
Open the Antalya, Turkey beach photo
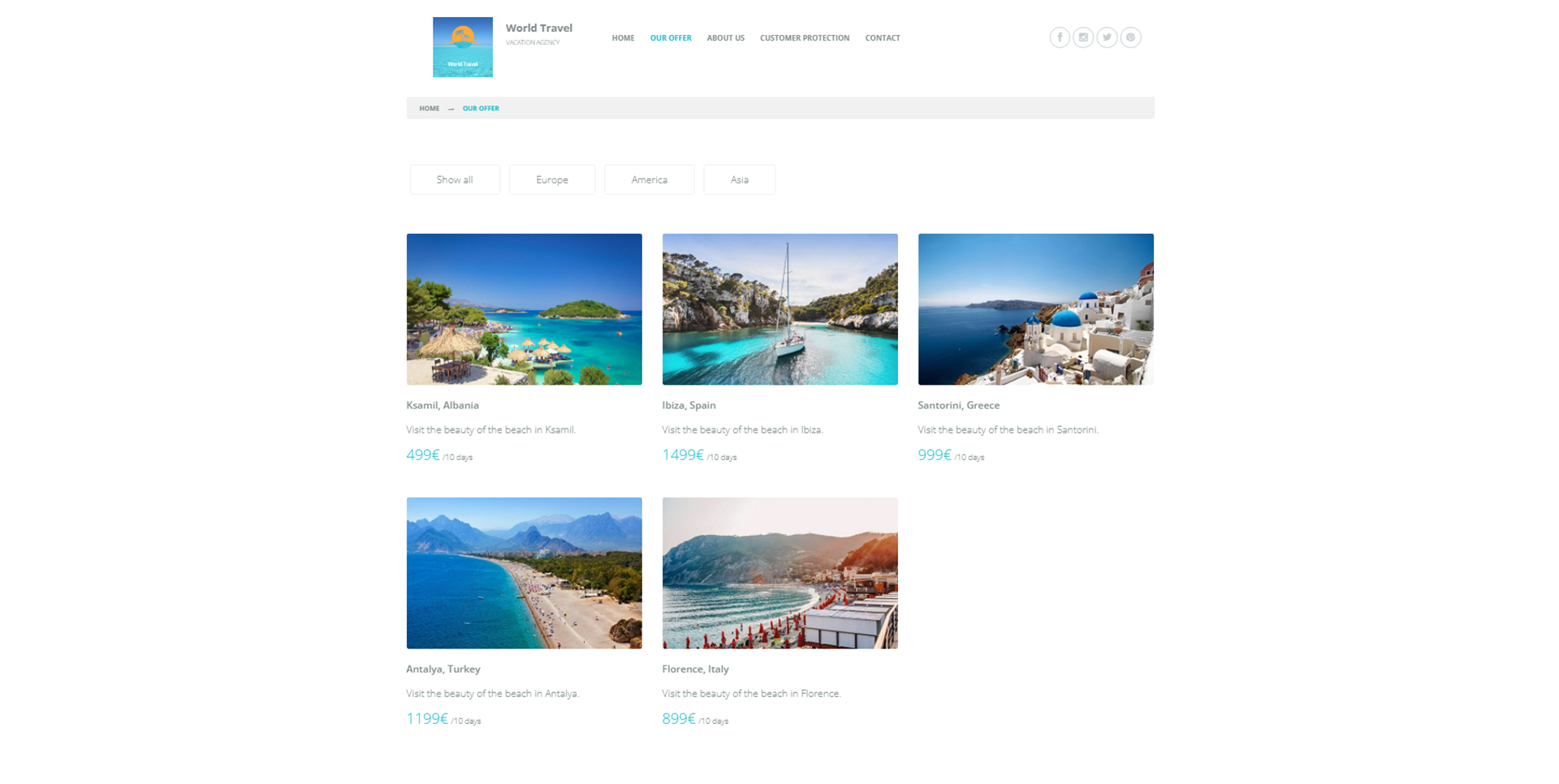(x=524, y=573)
